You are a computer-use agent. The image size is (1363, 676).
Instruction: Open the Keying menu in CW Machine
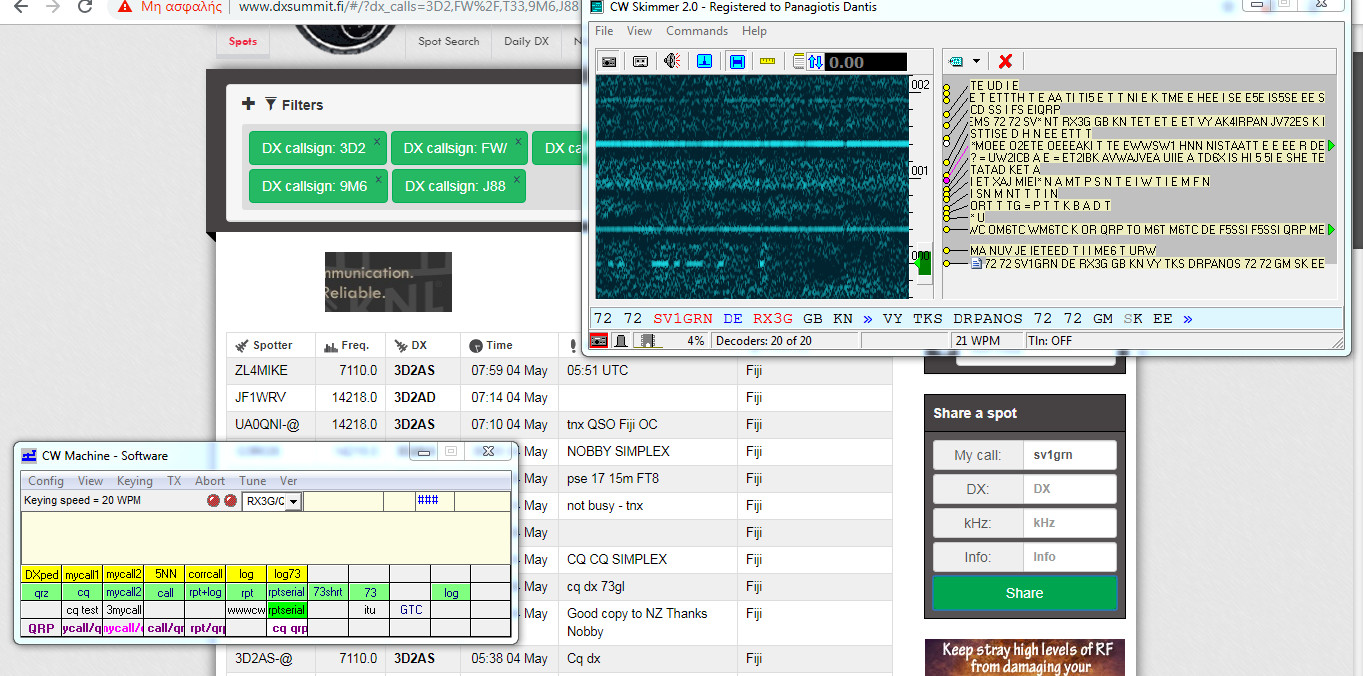click(134, 480)
